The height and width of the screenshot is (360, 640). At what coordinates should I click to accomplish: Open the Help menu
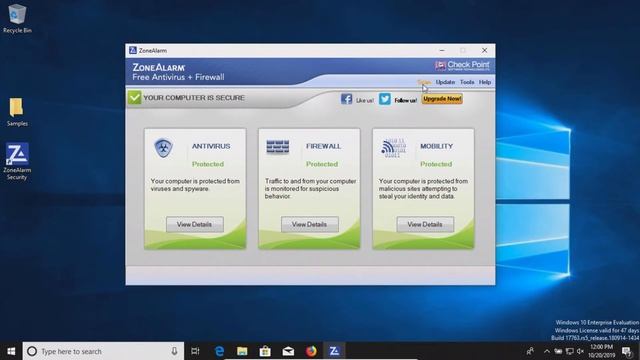pyautogui.click(x=485, y=82)
